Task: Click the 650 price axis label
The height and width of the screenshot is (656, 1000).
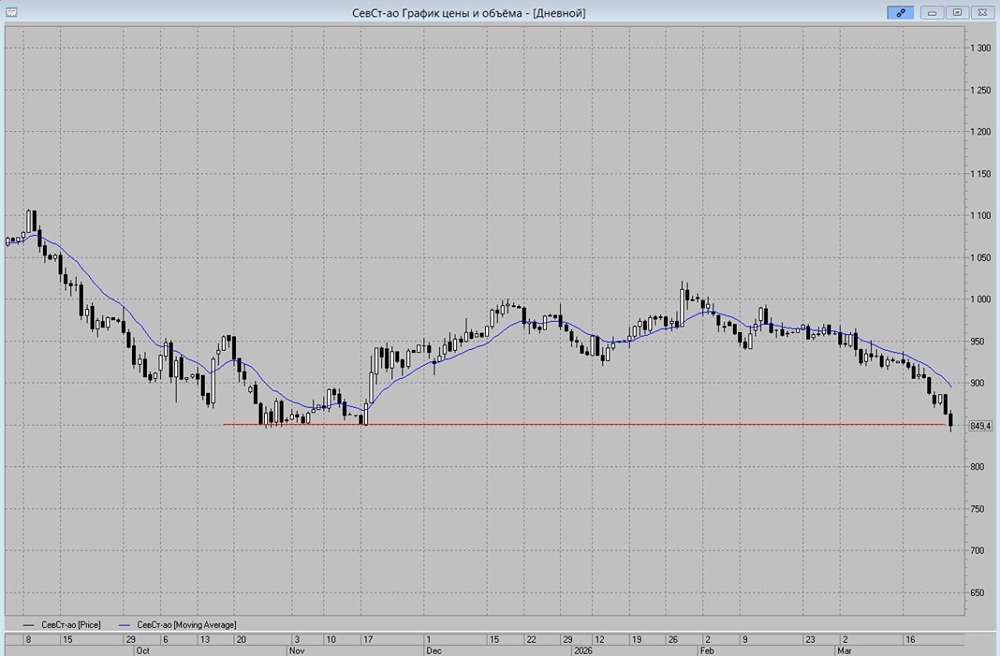Action: (x=981, y=593)
